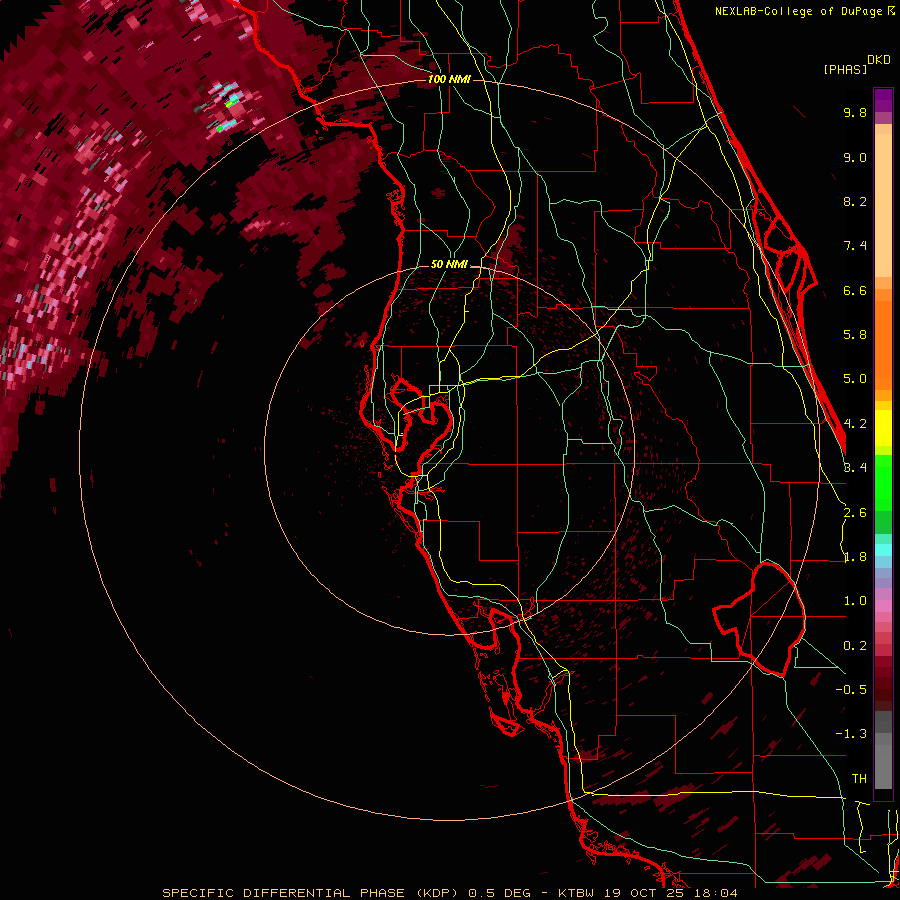Select the 8.2 scale label
The height and width of the screenshot is (900, 900).
pos(855,201)
